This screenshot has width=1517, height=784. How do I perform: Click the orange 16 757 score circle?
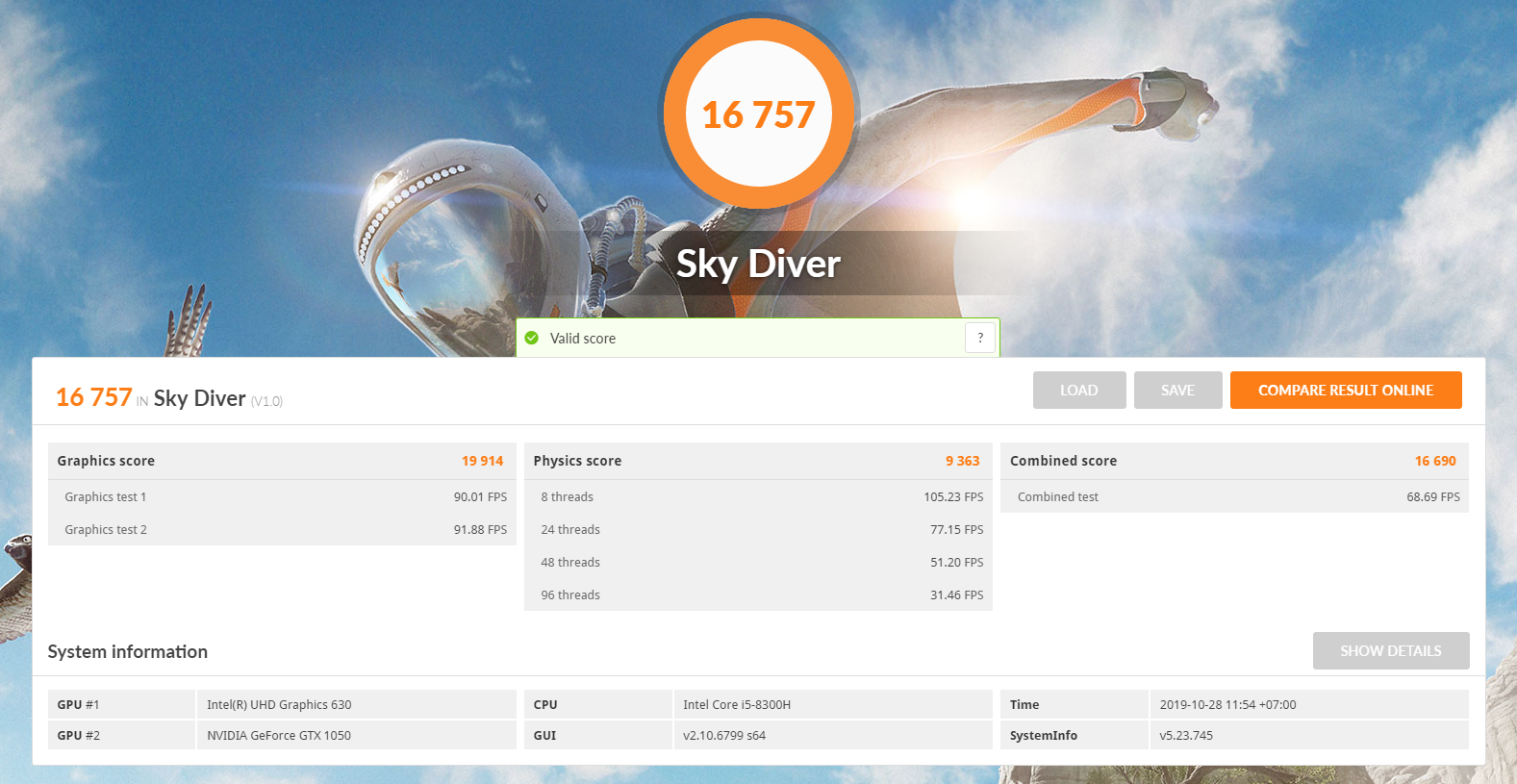[758, 114]
